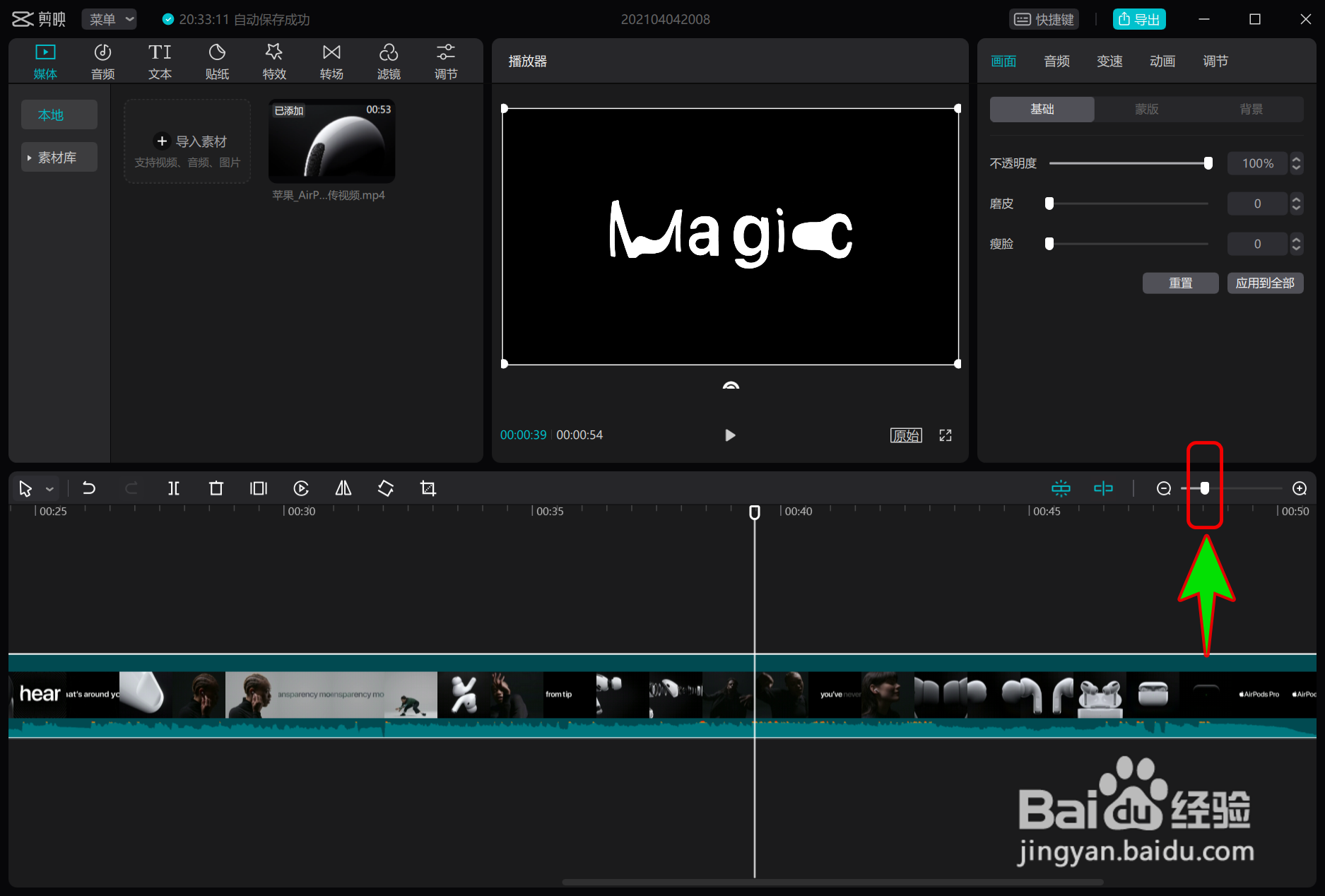
Task: Click the timeline zoom out icon
Action: [1164, 488]
